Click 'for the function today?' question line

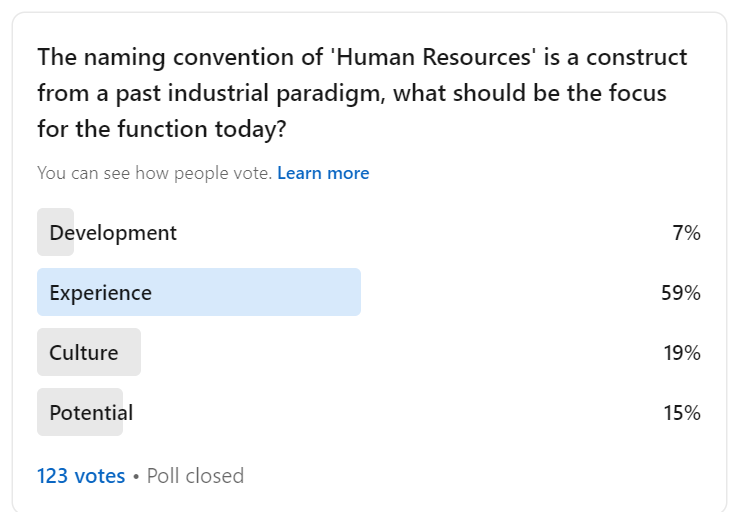161,129
